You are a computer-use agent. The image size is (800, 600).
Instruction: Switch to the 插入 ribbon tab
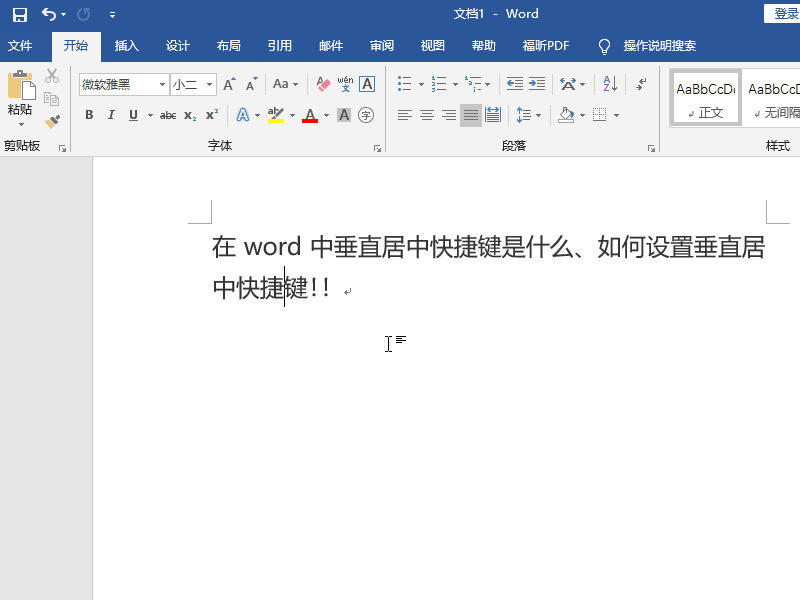[127, 46]
